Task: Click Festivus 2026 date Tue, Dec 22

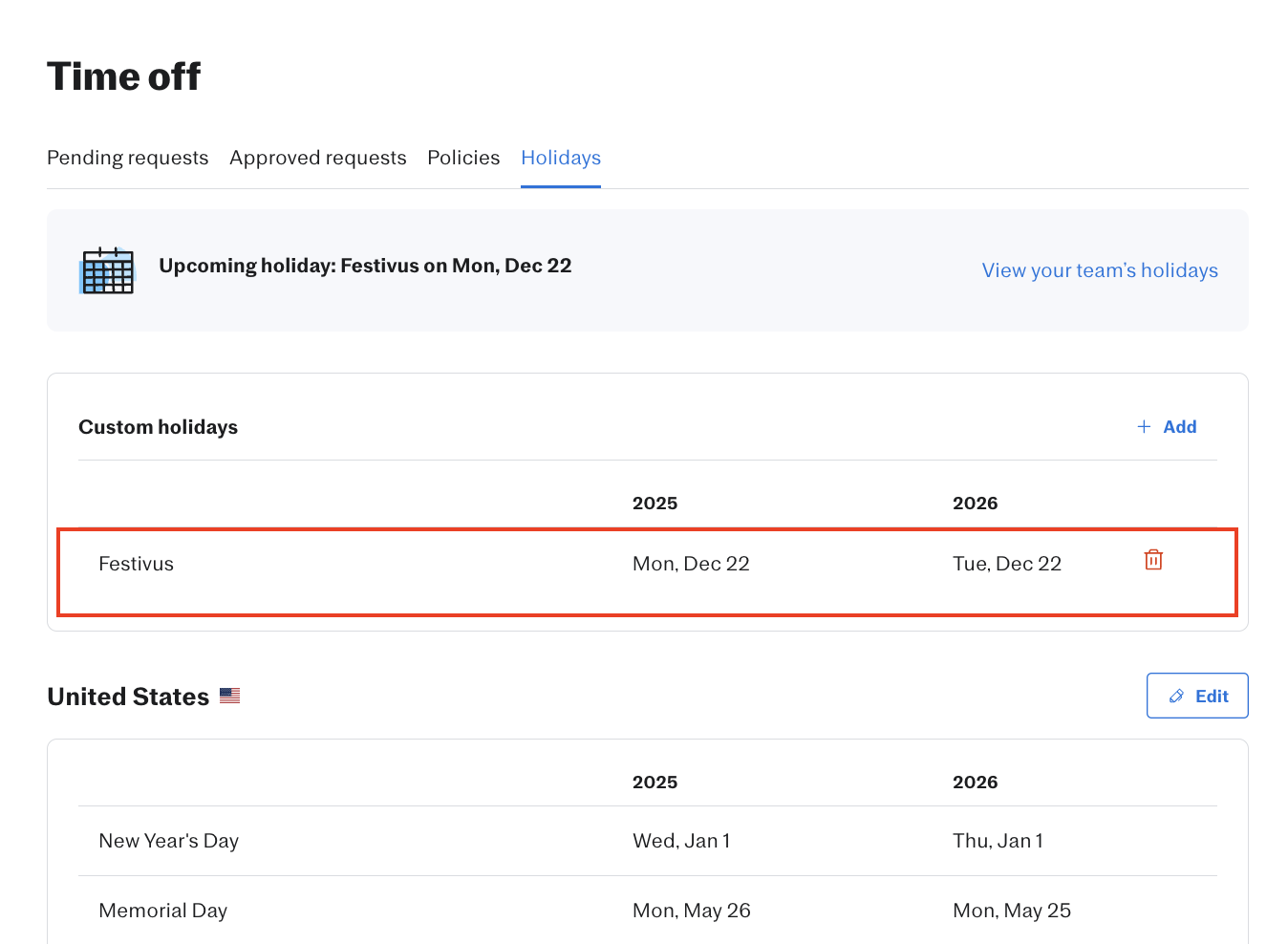Action: (1007, 564)
